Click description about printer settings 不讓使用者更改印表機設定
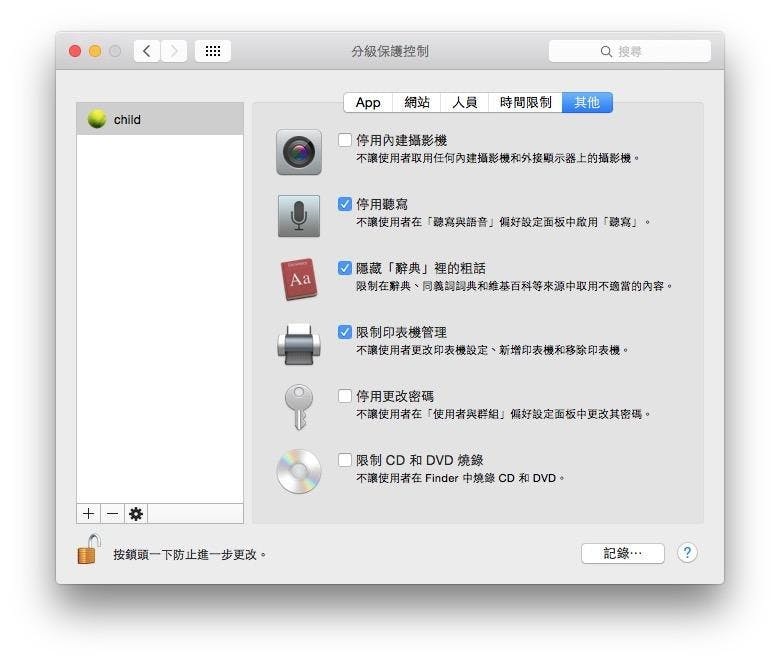Image resolution: width=780 pixels, height=664 pixels. 492,350
